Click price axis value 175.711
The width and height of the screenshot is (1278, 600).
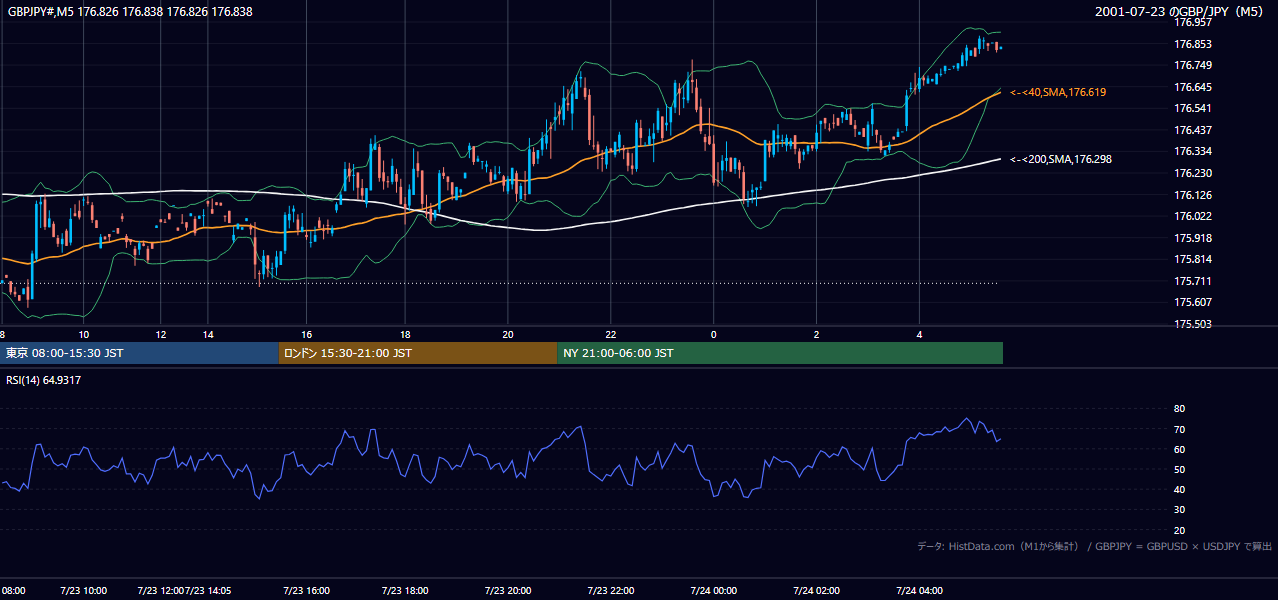(x=1193, y=281)
